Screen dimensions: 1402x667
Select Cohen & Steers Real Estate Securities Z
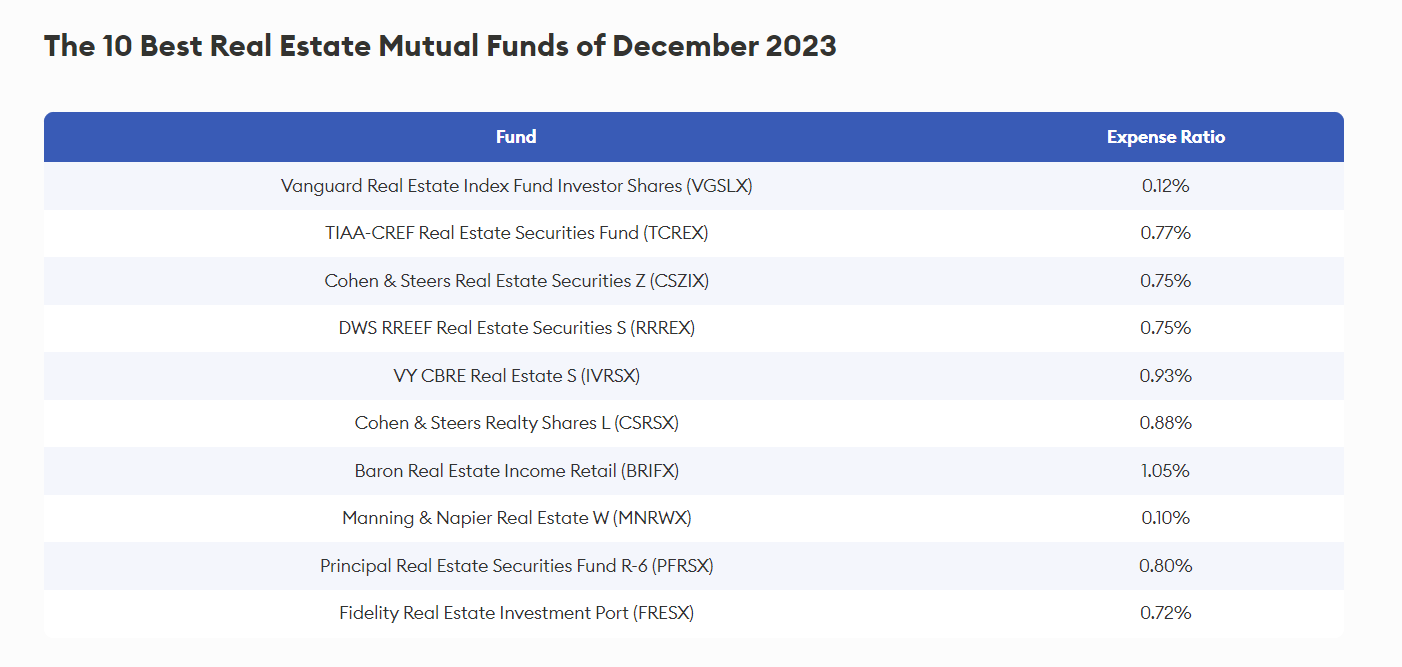click(516, 281)
